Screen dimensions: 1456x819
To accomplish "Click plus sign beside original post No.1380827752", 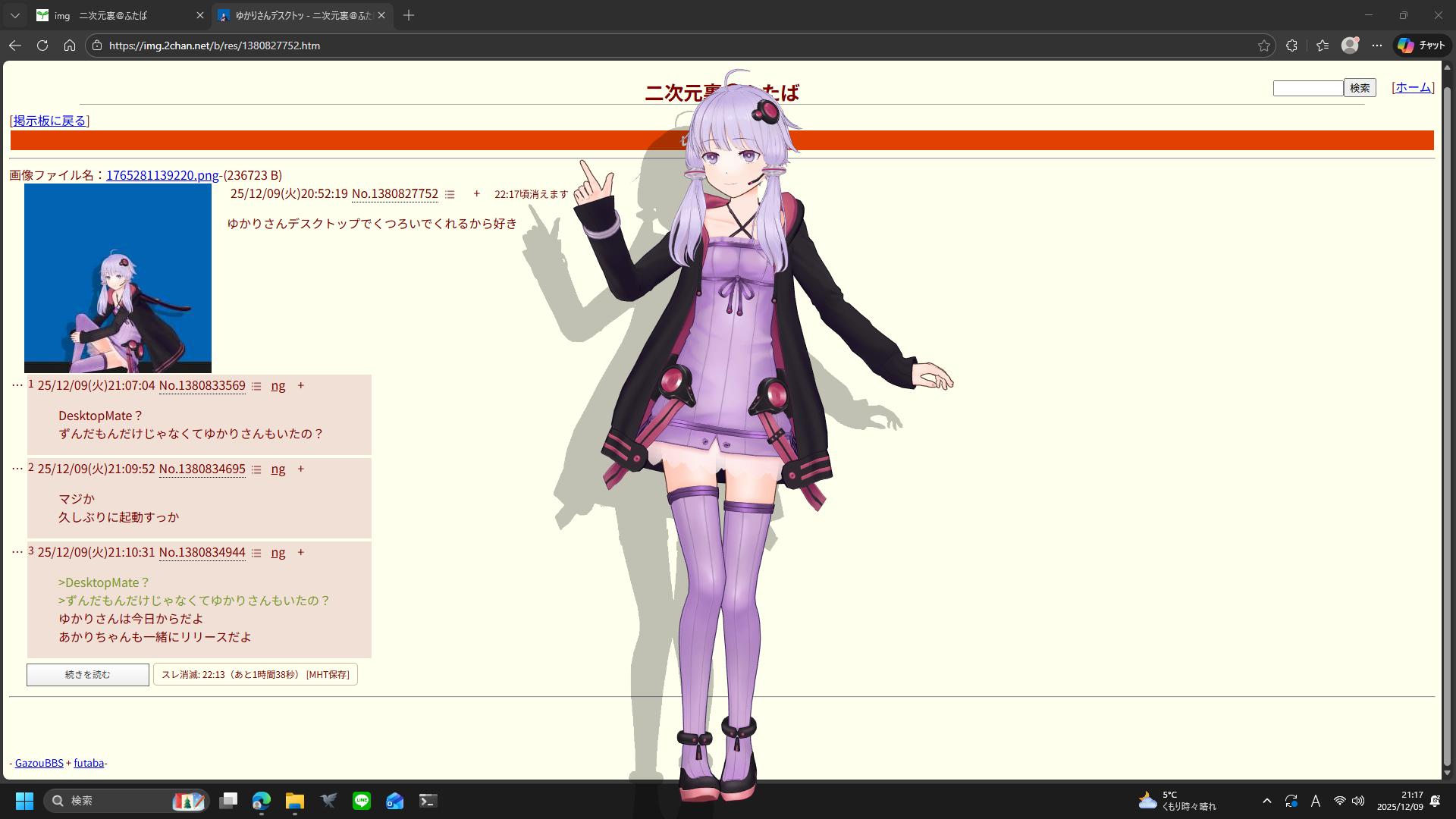I will 476,193.
